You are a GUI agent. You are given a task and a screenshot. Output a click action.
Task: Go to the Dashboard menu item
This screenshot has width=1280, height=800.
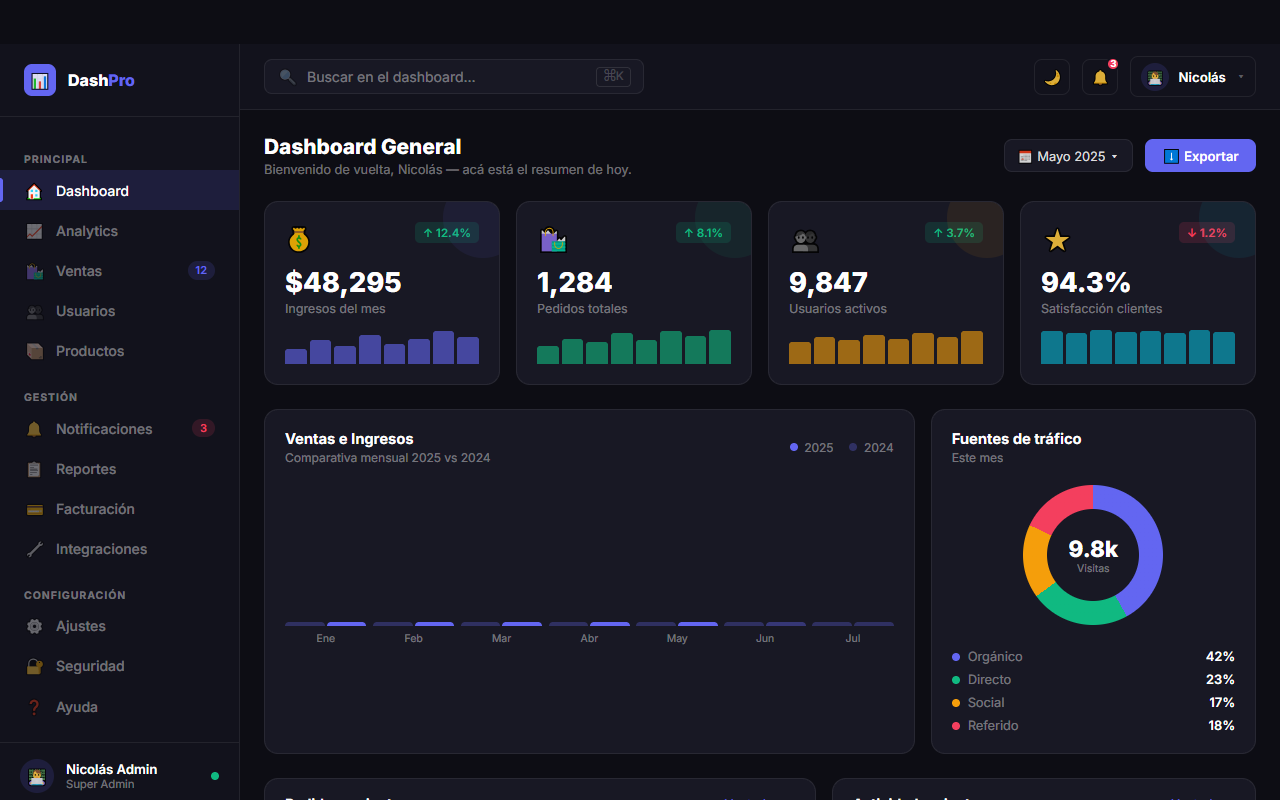click(x=119, y=191)
